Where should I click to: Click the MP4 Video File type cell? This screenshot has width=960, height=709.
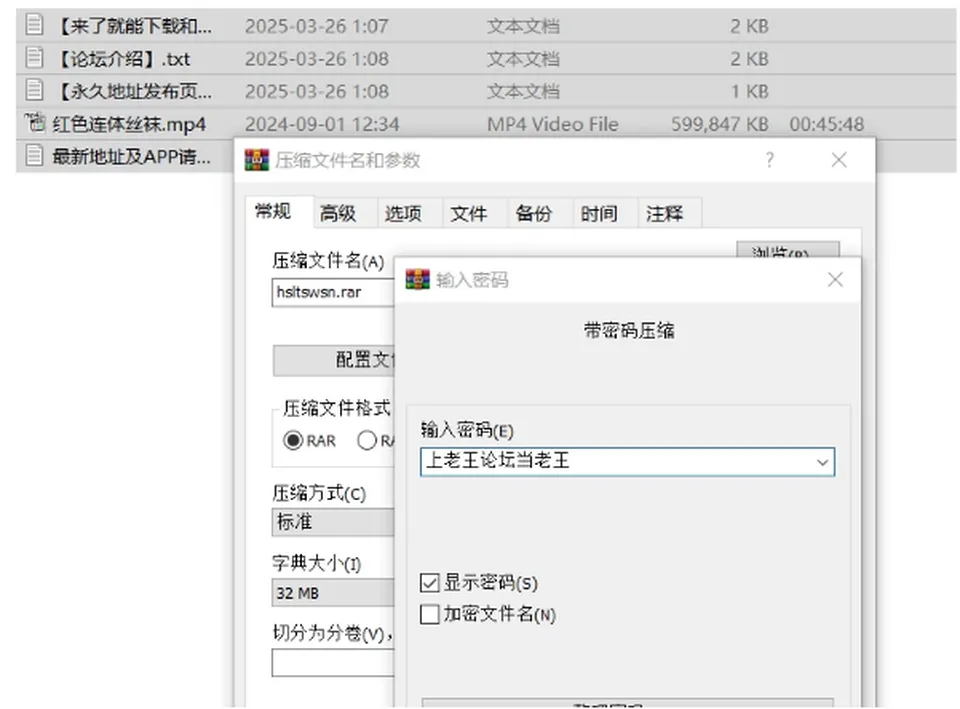[x=553, y=124]
